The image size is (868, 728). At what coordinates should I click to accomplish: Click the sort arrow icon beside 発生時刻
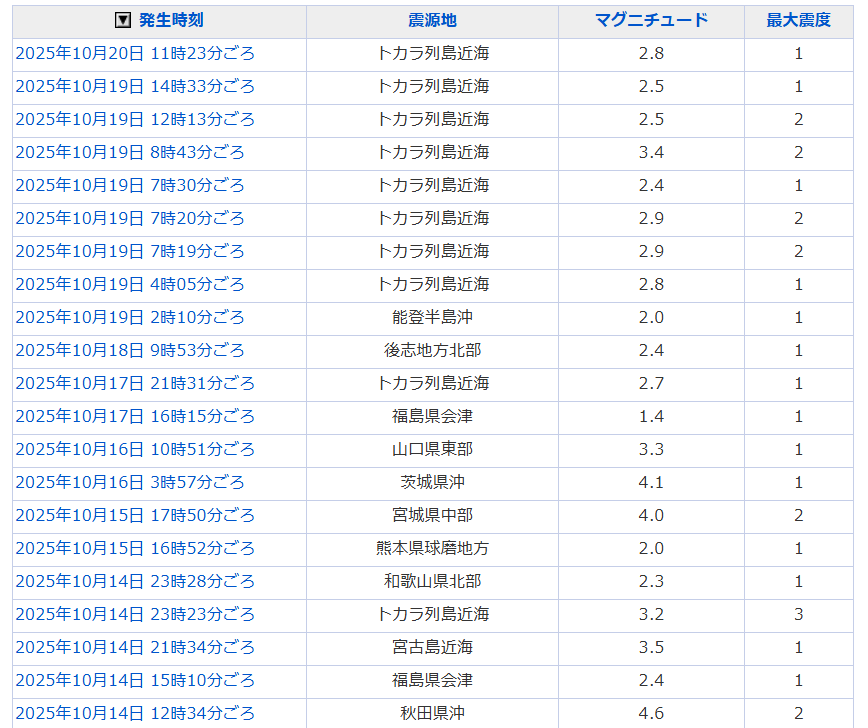pos(123,20)
